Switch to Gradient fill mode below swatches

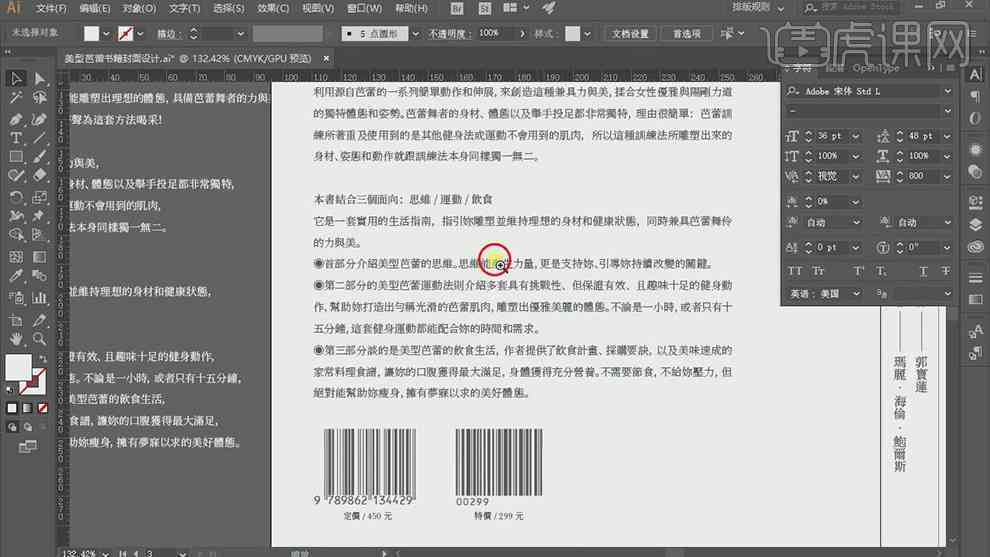click(27, 408)
